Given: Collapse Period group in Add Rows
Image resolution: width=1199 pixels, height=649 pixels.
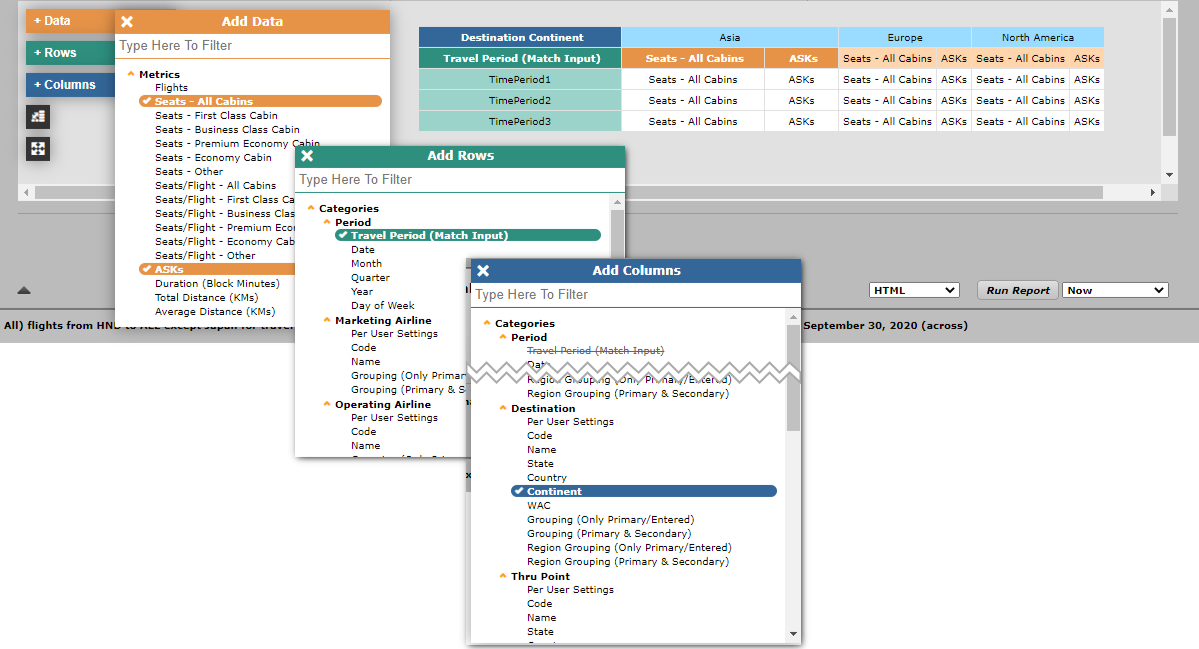Looking at the screenshot, I should pos(327,222).
